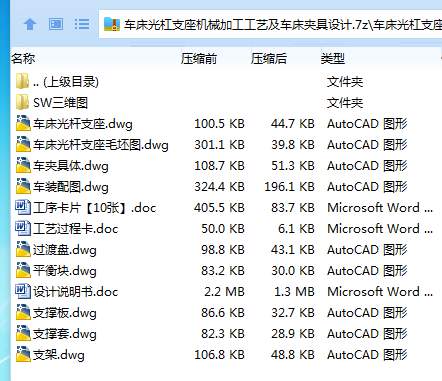442x381 pixels.
Task: Click AutoCAD 图形 type in 支架.dwg row
Action: click(x=367, y=355)
